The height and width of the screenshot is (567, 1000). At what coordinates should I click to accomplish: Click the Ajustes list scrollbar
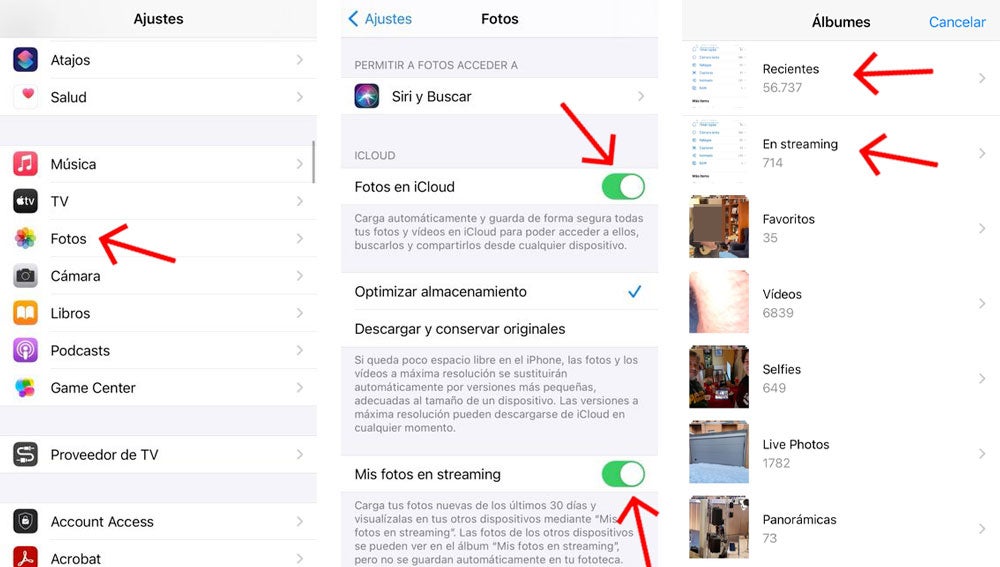pos(313,161)
